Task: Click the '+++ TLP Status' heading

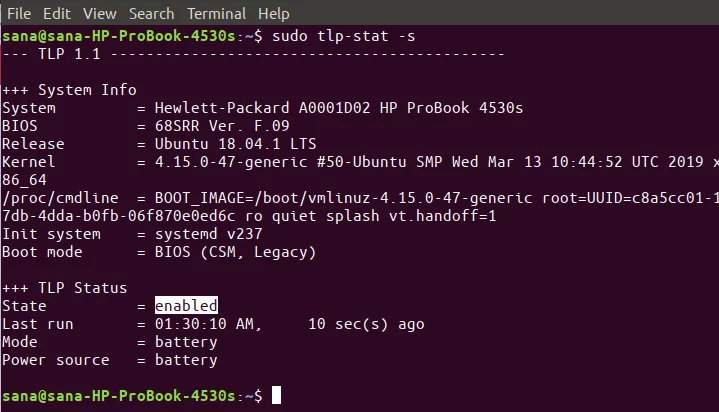Action: coord(65,288)
